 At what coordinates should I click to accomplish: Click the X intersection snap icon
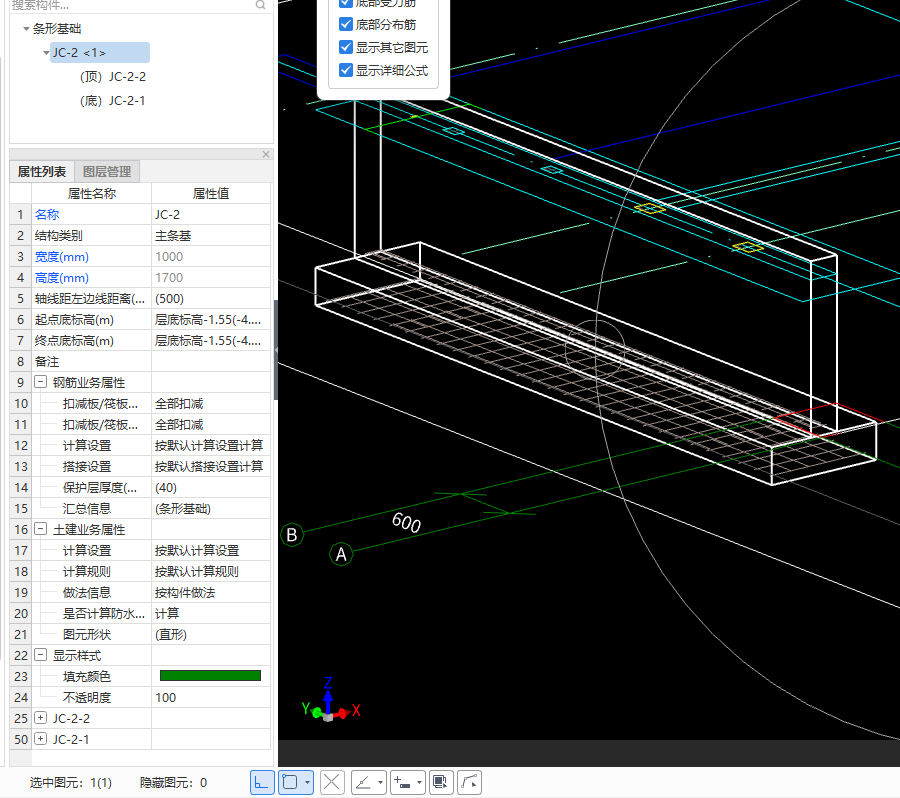[332, 782]
